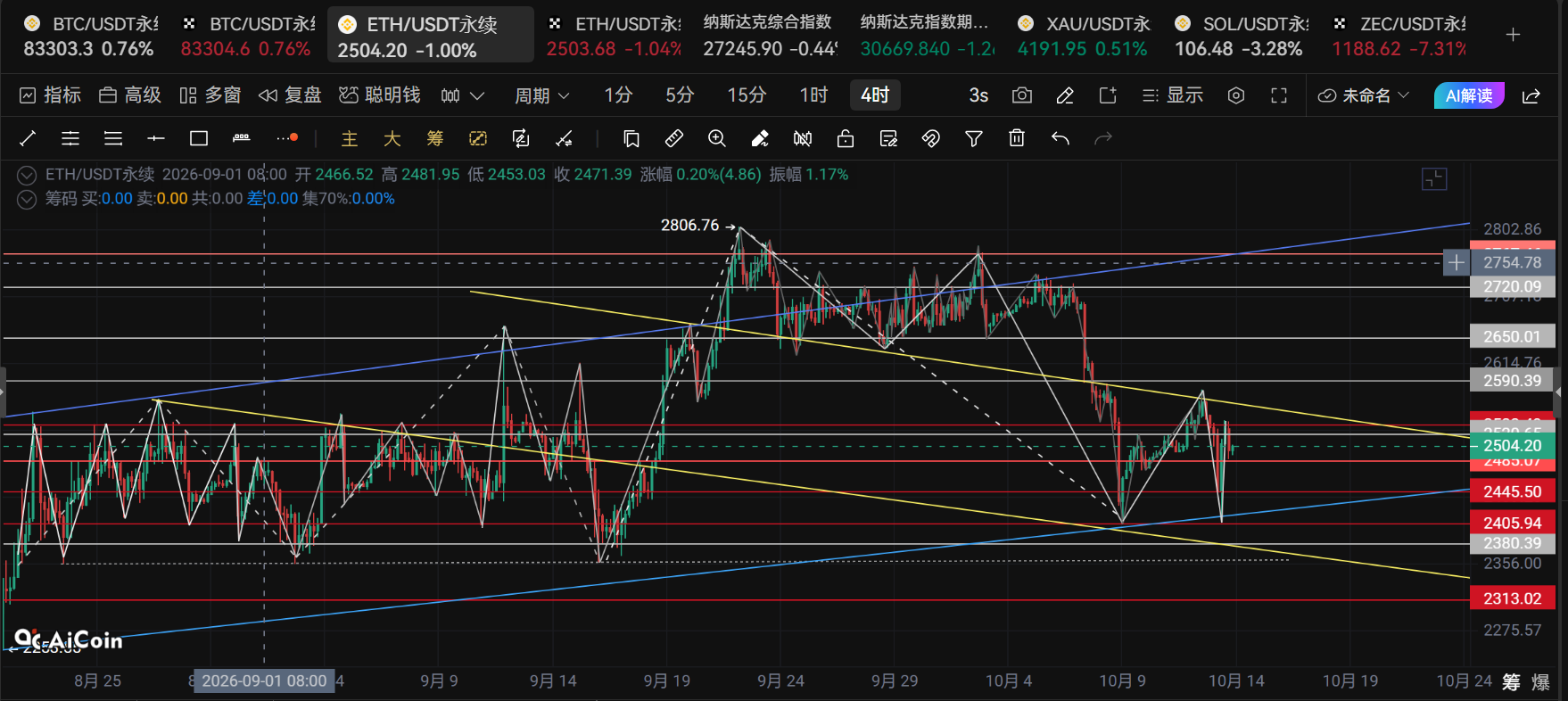This screenshot has width=1568, height=701.
Task: Click the magnet snap tool
Action: [931, 138]
